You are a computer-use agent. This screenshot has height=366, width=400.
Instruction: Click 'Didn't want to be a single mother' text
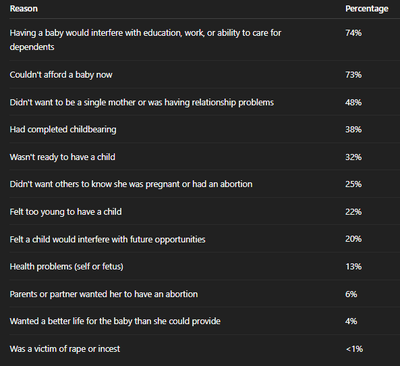pos(142,102)
